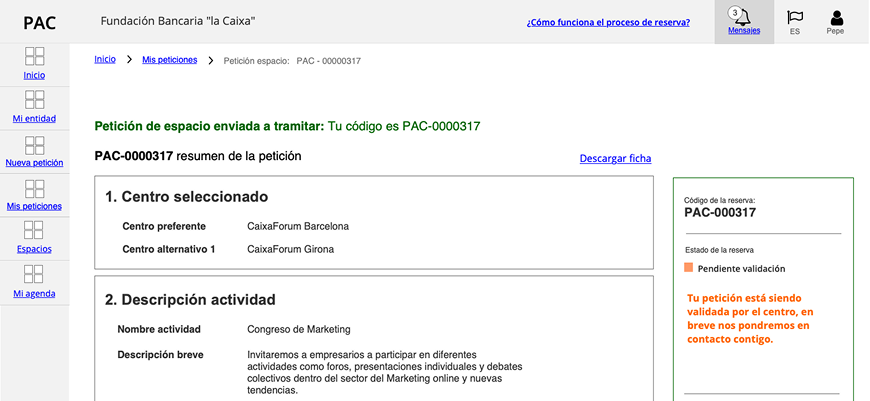Select the Nueva petición sidebar label

pyautogui.click(x=34, y=162)
